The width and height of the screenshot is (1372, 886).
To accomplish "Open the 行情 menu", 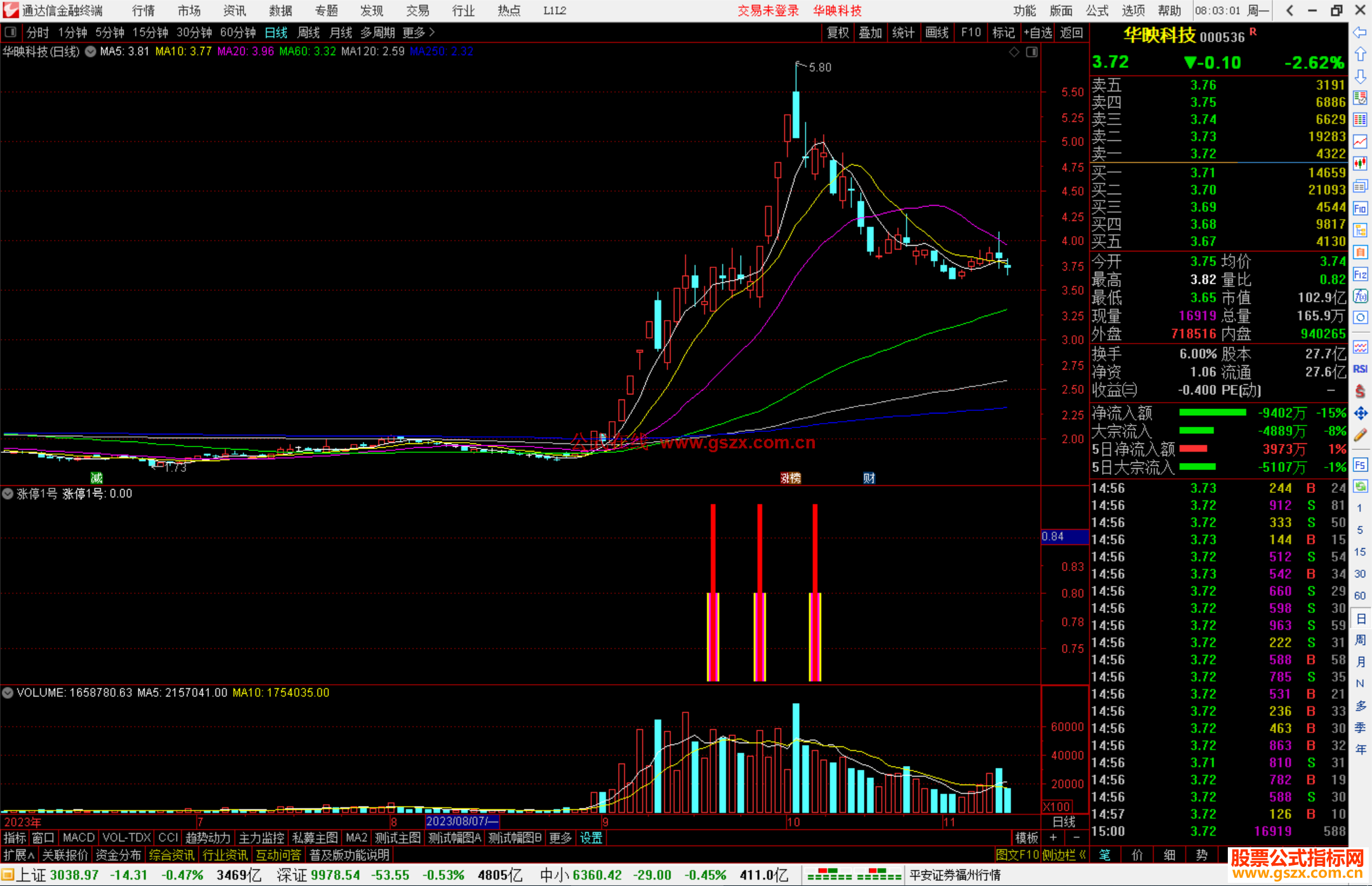I will click(x=143, y=11).
